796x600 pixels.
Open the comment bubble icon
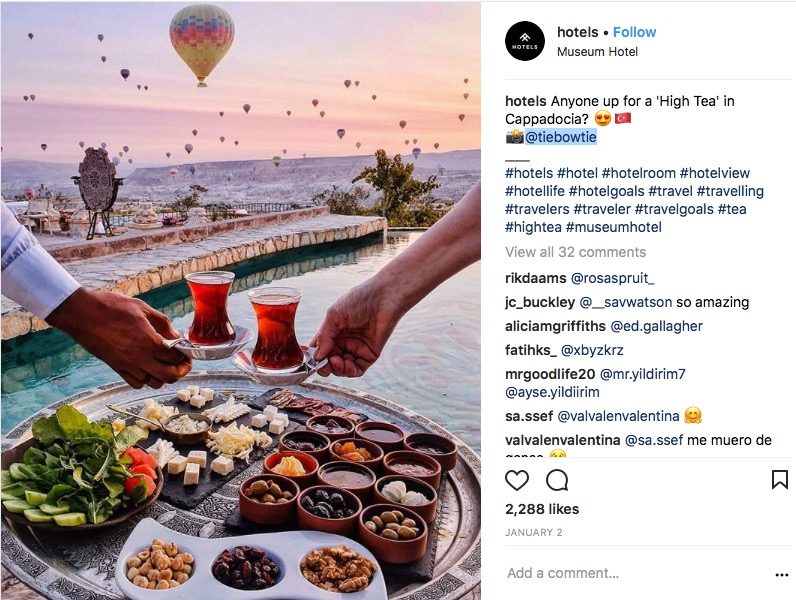557,480
